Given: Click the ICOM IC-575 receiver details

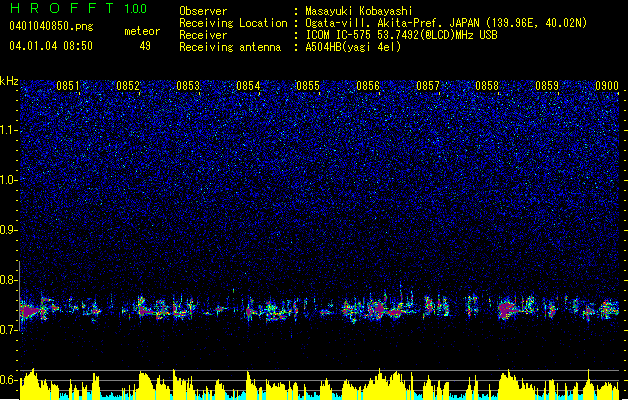Looking at the screenshot, I should 402,35.
